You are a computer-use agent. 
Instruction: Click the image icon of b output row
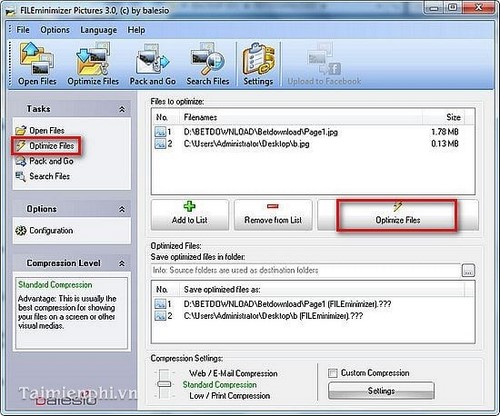point(160,316)
